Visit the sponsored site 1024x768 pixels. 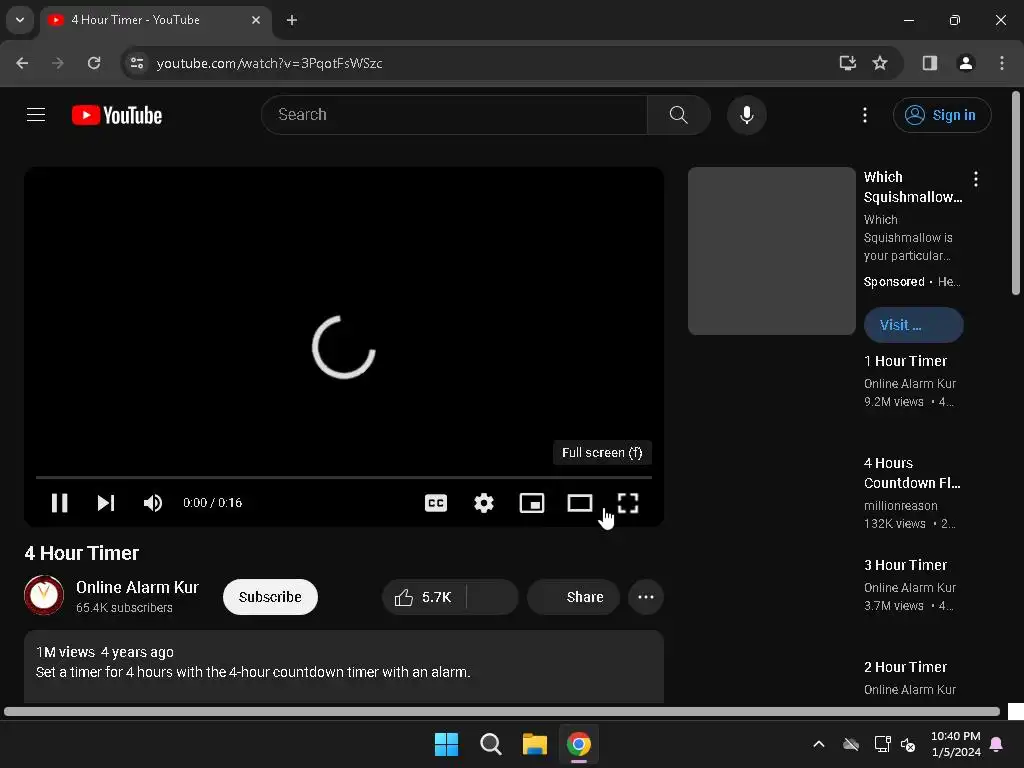pos(914,325)
